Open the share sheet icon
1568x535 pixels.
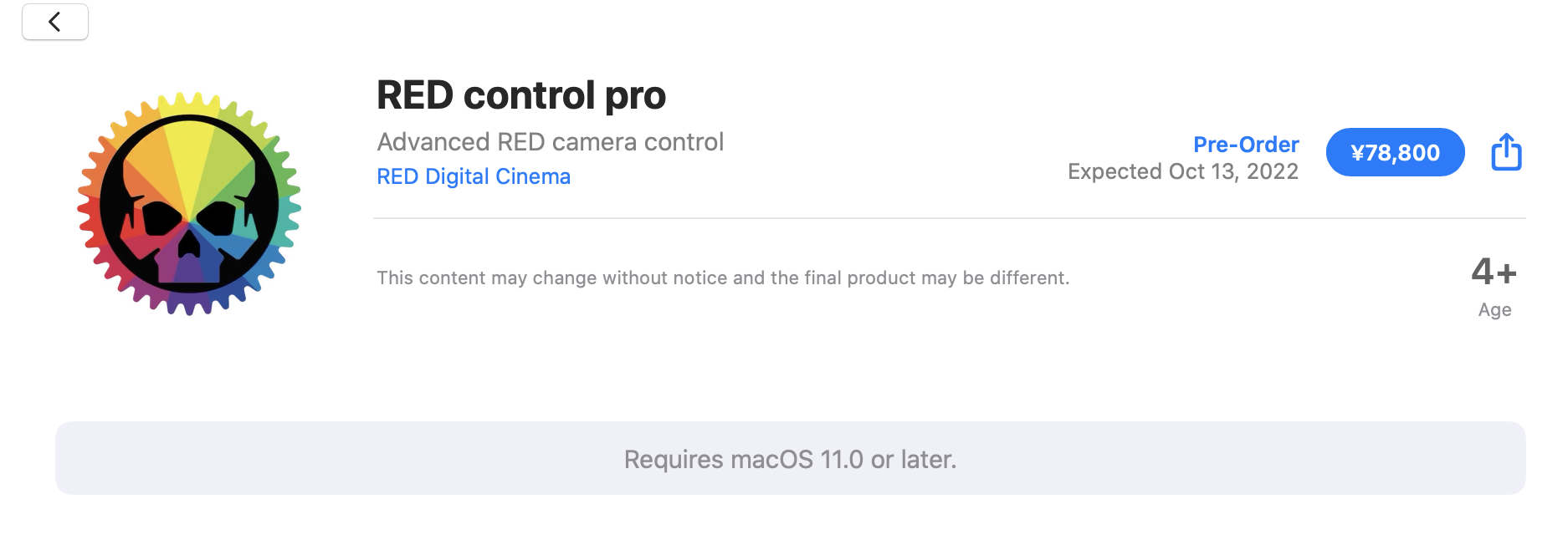1506,152
